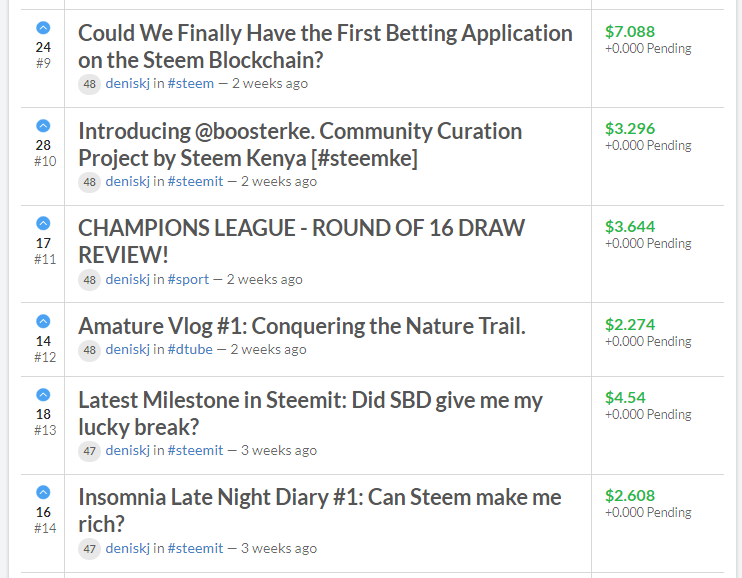Open the Amature Vlog #1 post
The width and height of the screenshot is (742, 578).
[x=302, y=326]
